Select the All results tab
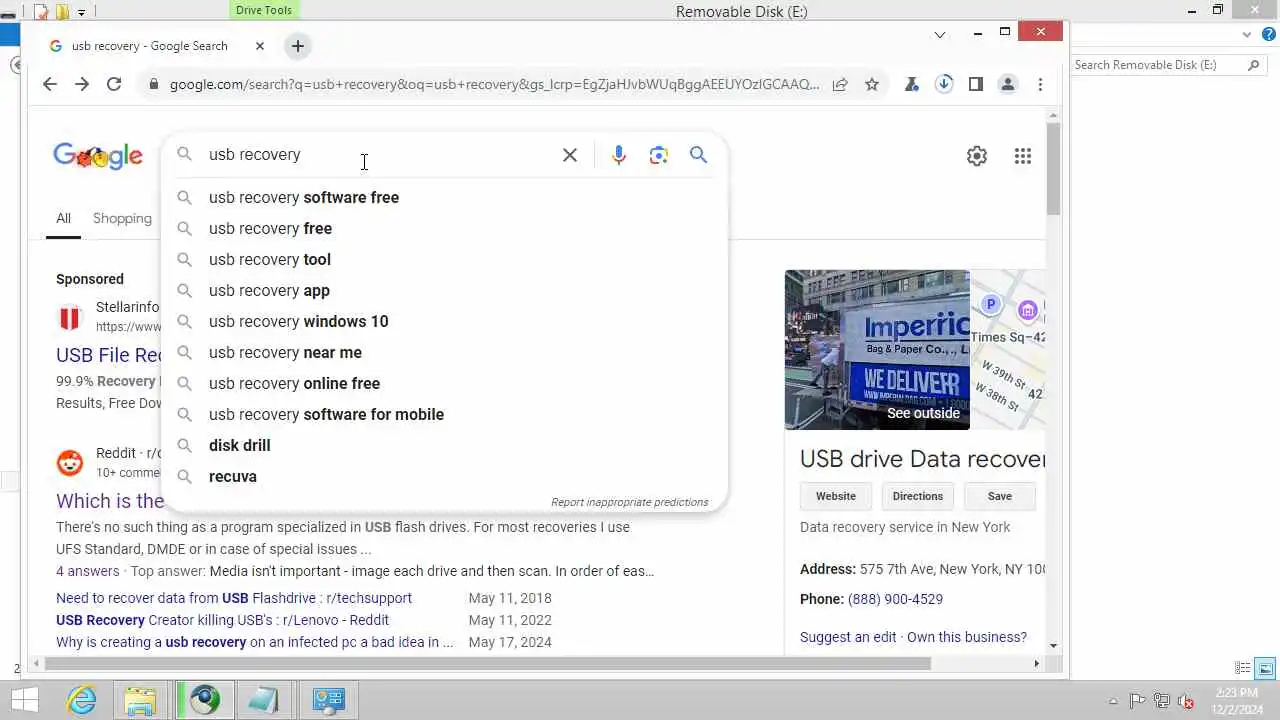 click(63, 218)
